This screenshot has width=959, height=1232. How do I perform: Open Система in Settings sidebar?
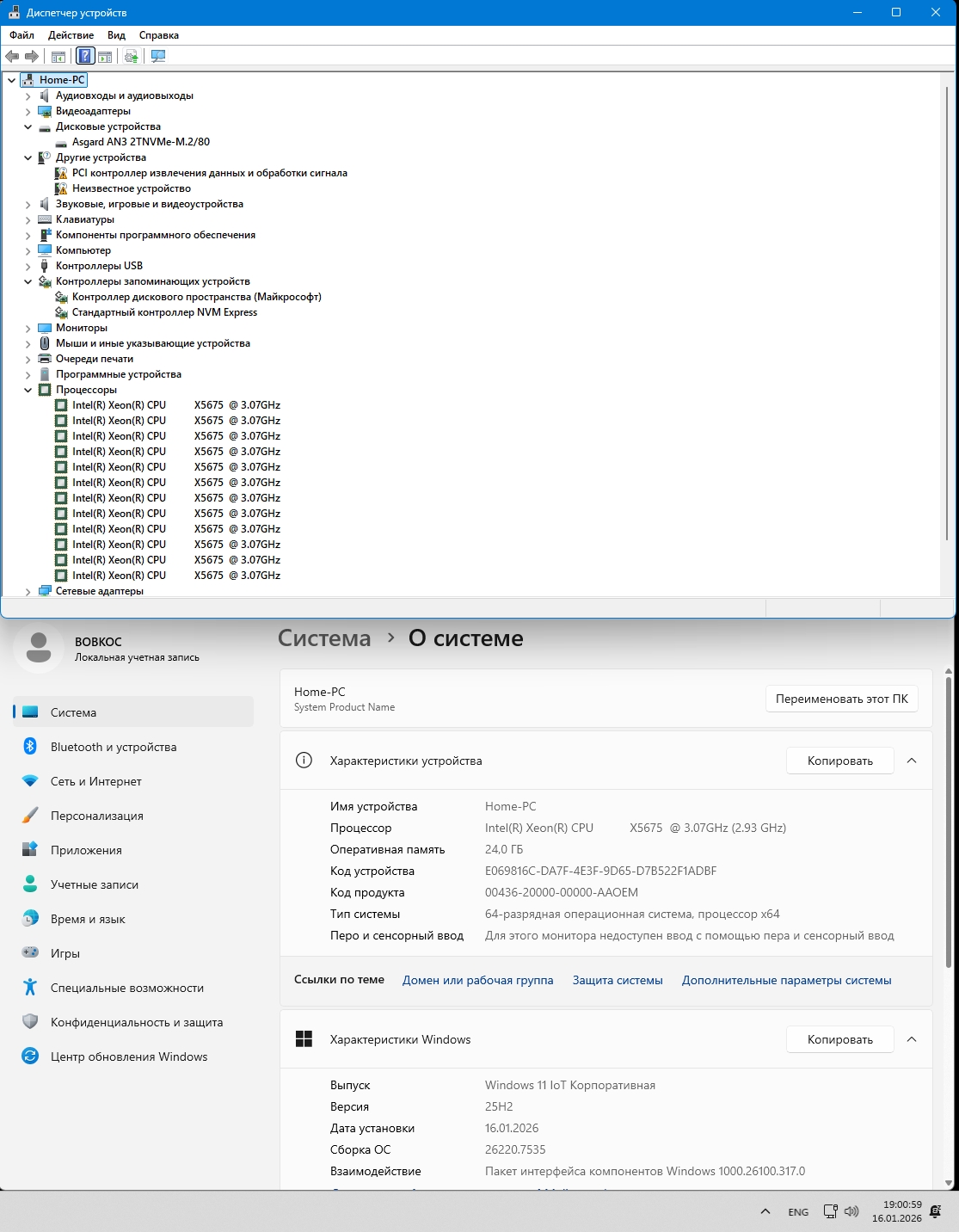(133, 712)
